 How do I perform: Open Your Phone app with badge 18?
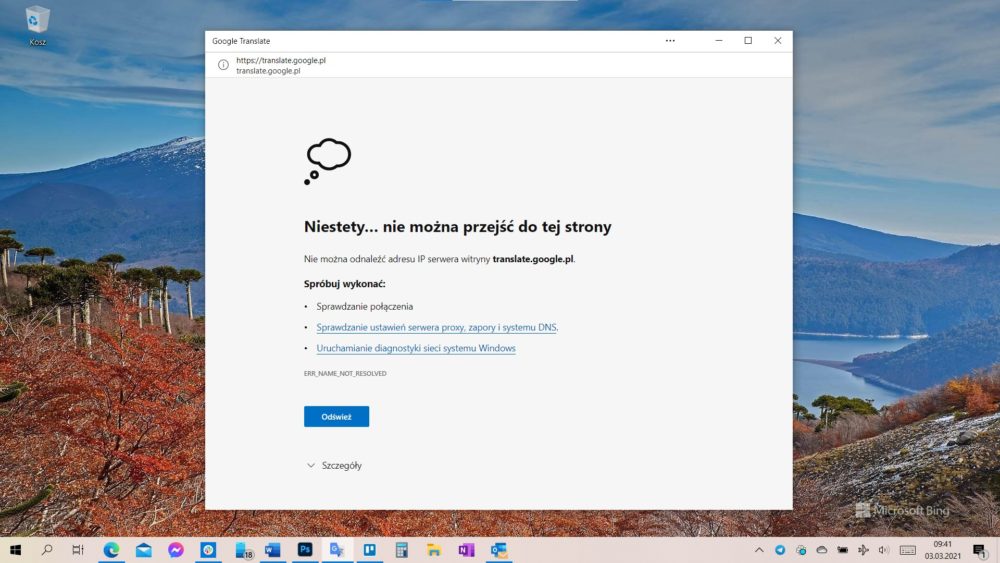point(243,550)
